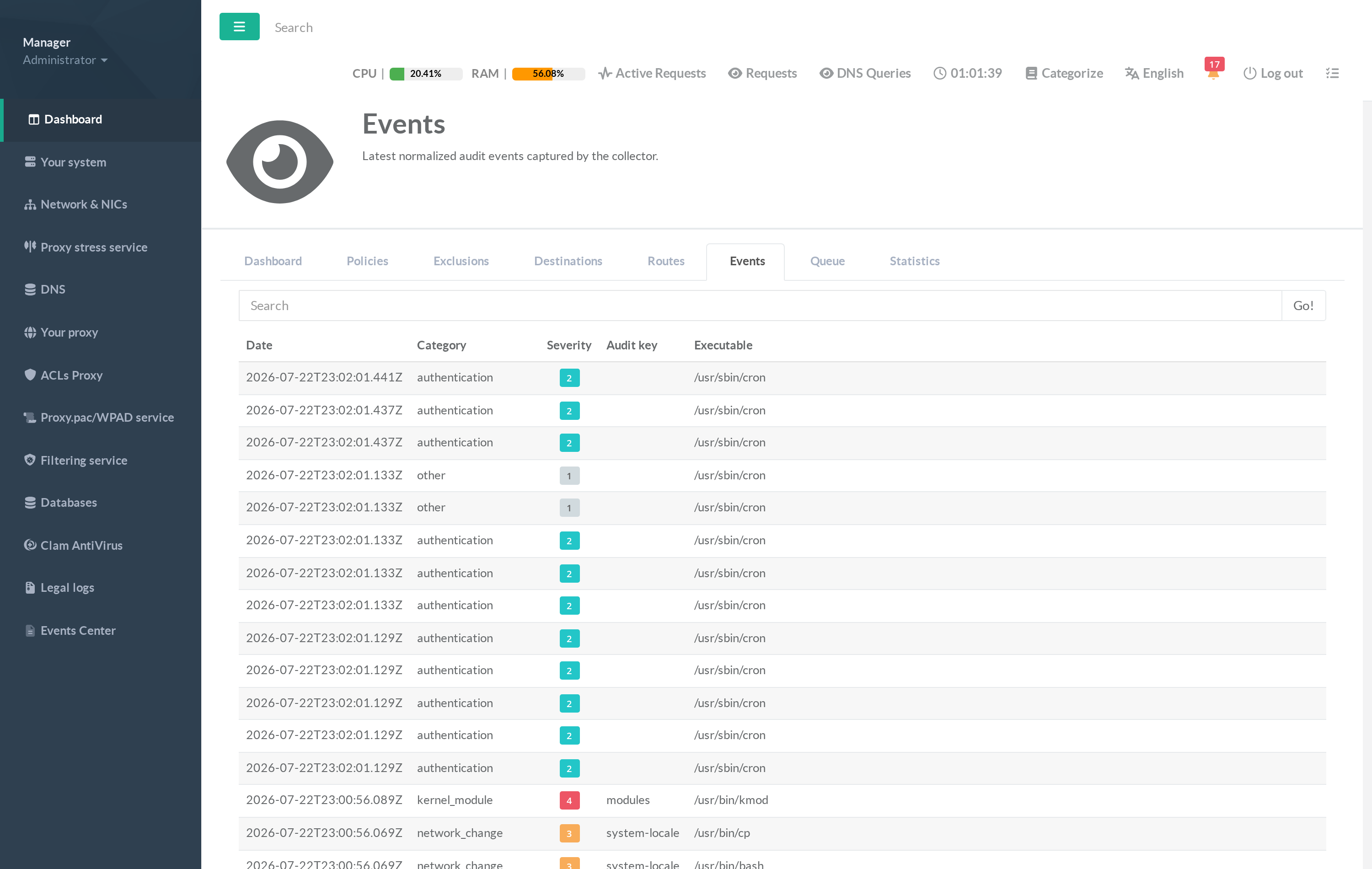Viewport: 1372px width, 869px height.
Task: Click the Severity column header
Action: coord(568,345)
